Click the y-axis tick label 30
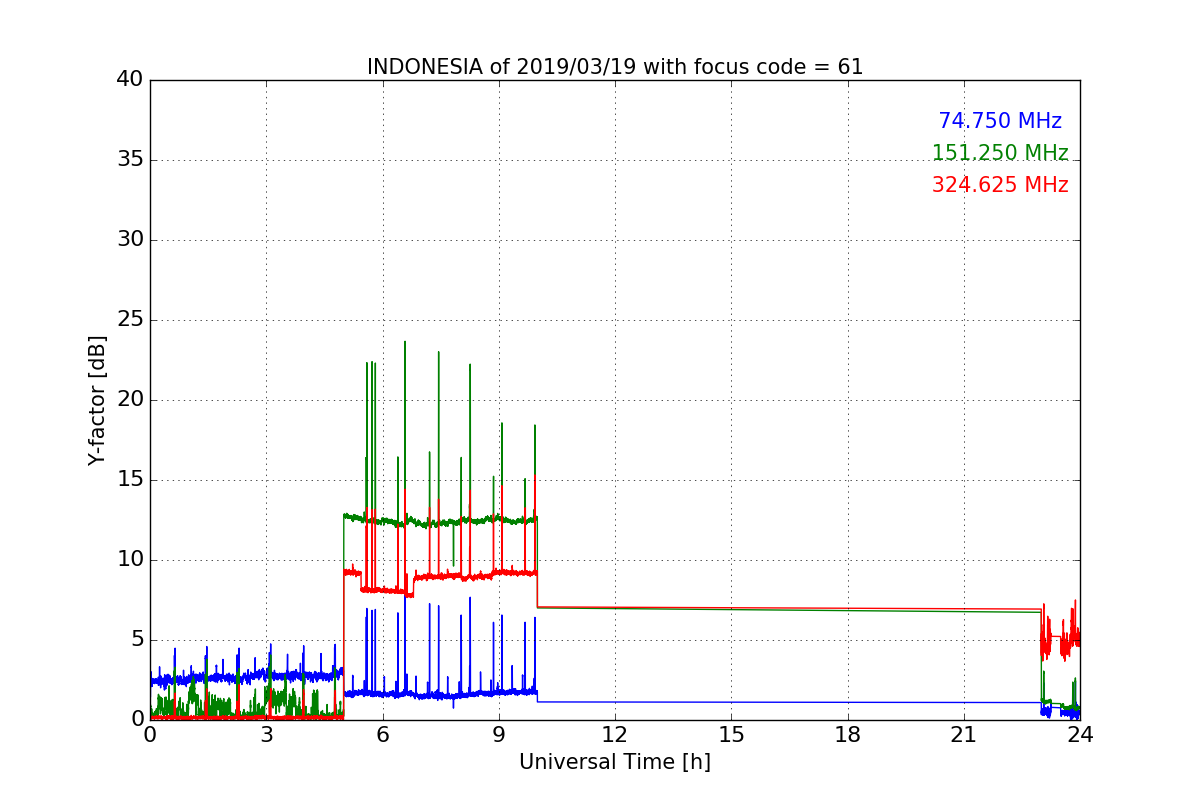1200x800 pixels. tap(130, 240)
